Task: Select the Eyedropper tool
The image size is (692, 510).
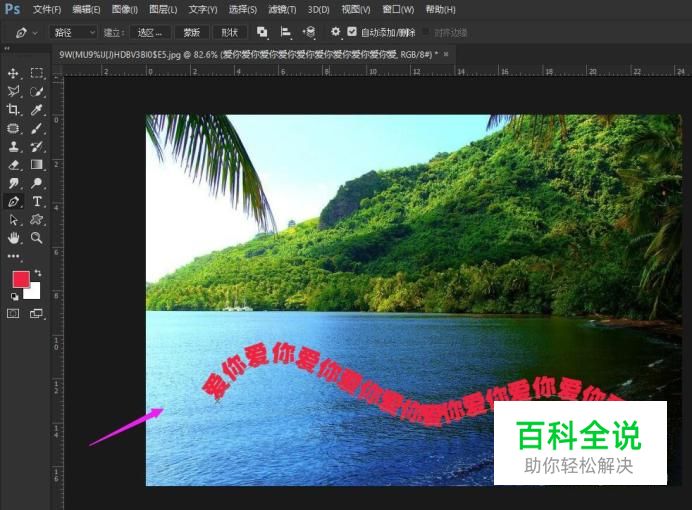Action: 37,109
